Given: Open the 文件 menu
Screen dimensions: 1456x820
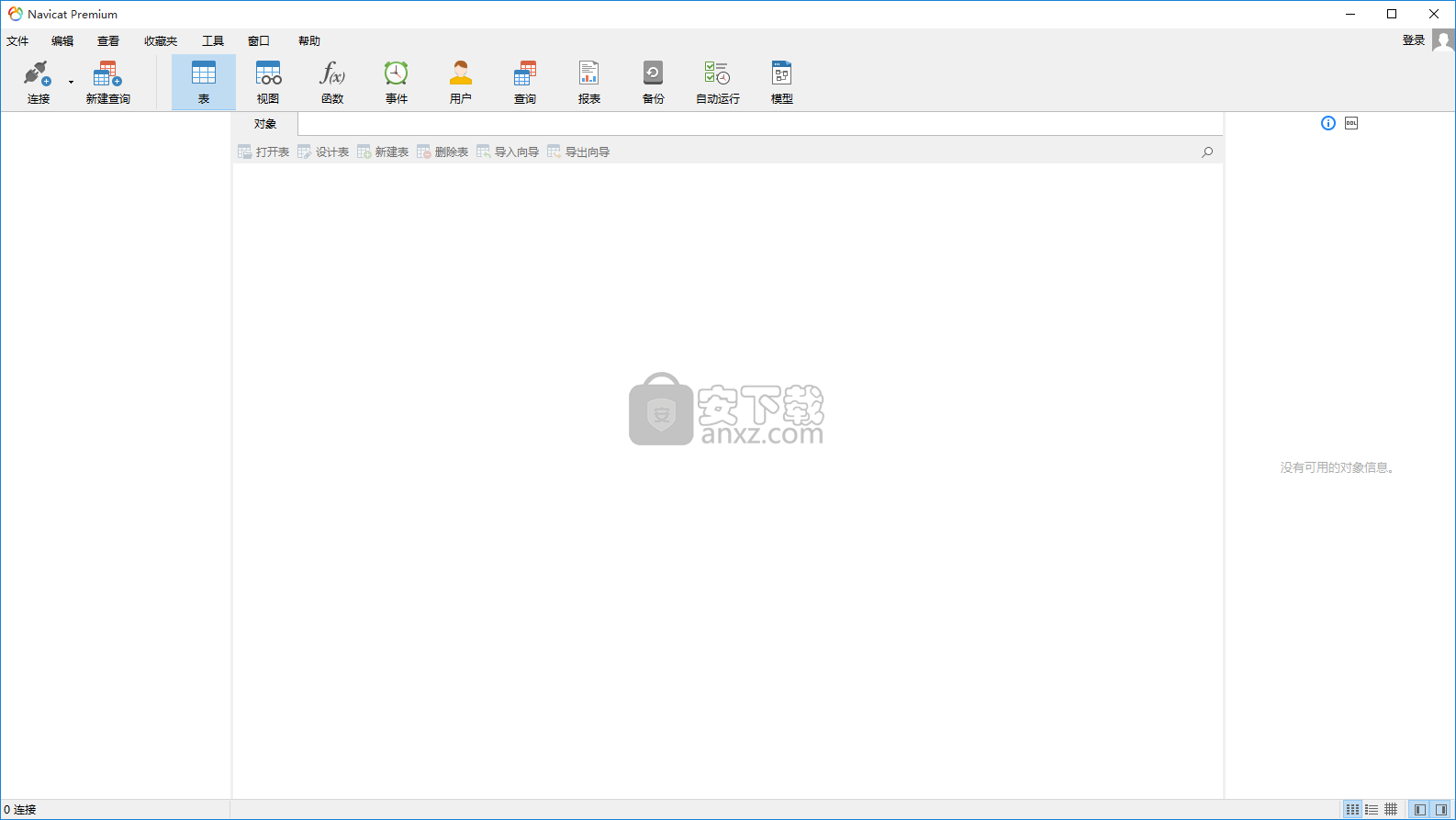Looking at the screenshot, I should pyautogui.click(x=17, y=41).
